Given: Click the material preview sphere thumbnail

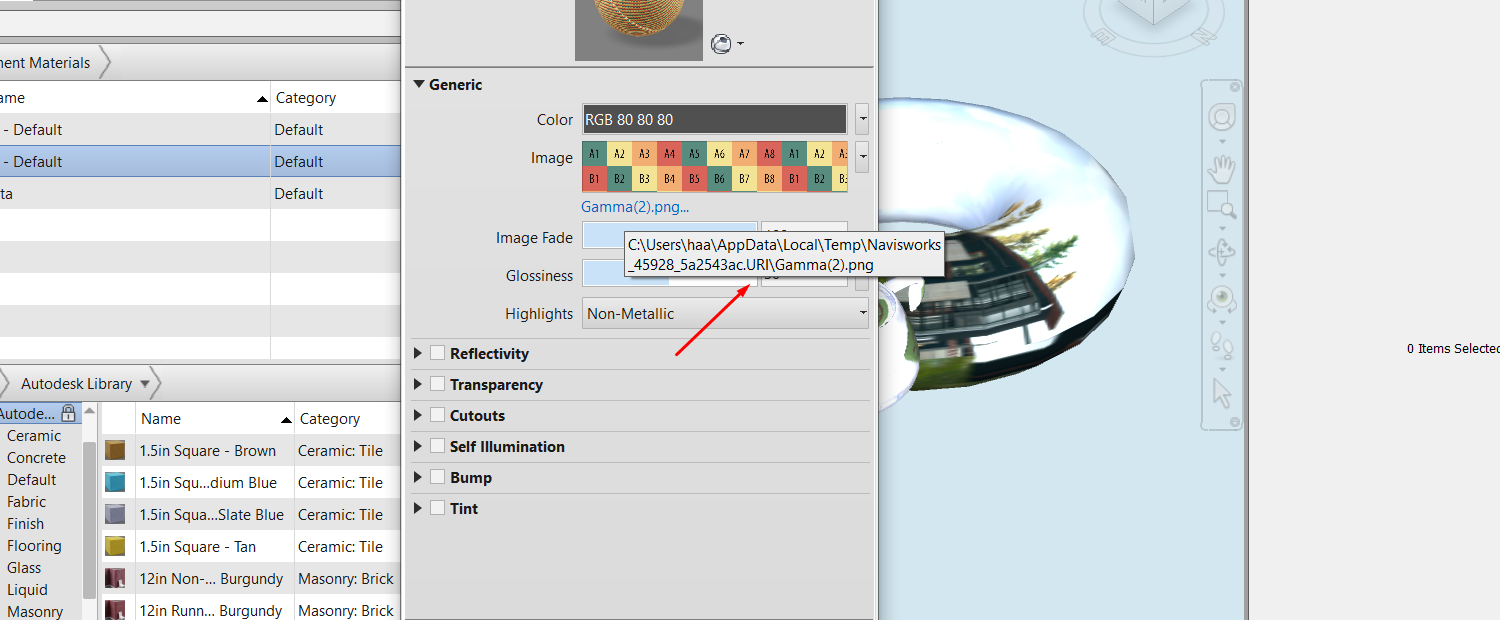Looking at the screenshot, I should tap(639, 30).
